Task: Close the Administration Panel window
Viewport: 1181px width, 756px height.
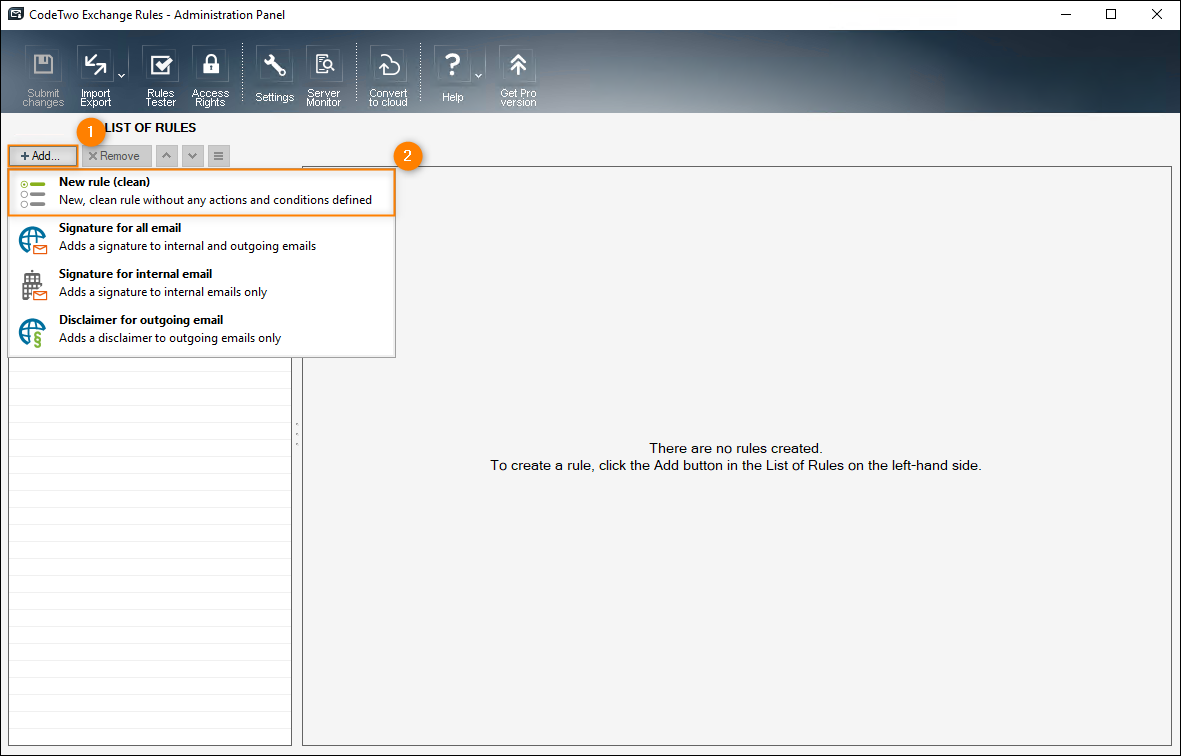Action: [1157, 14]
